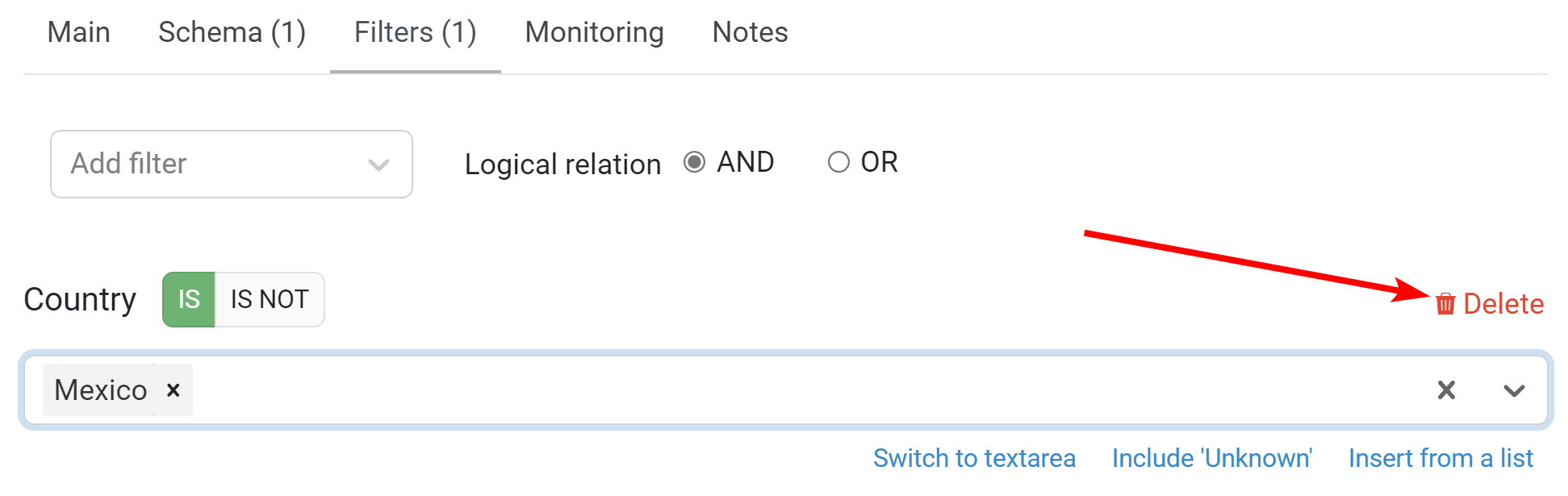Click Insert from a list link
This screenshot has height=496, width=1568.
[1440, 458]
